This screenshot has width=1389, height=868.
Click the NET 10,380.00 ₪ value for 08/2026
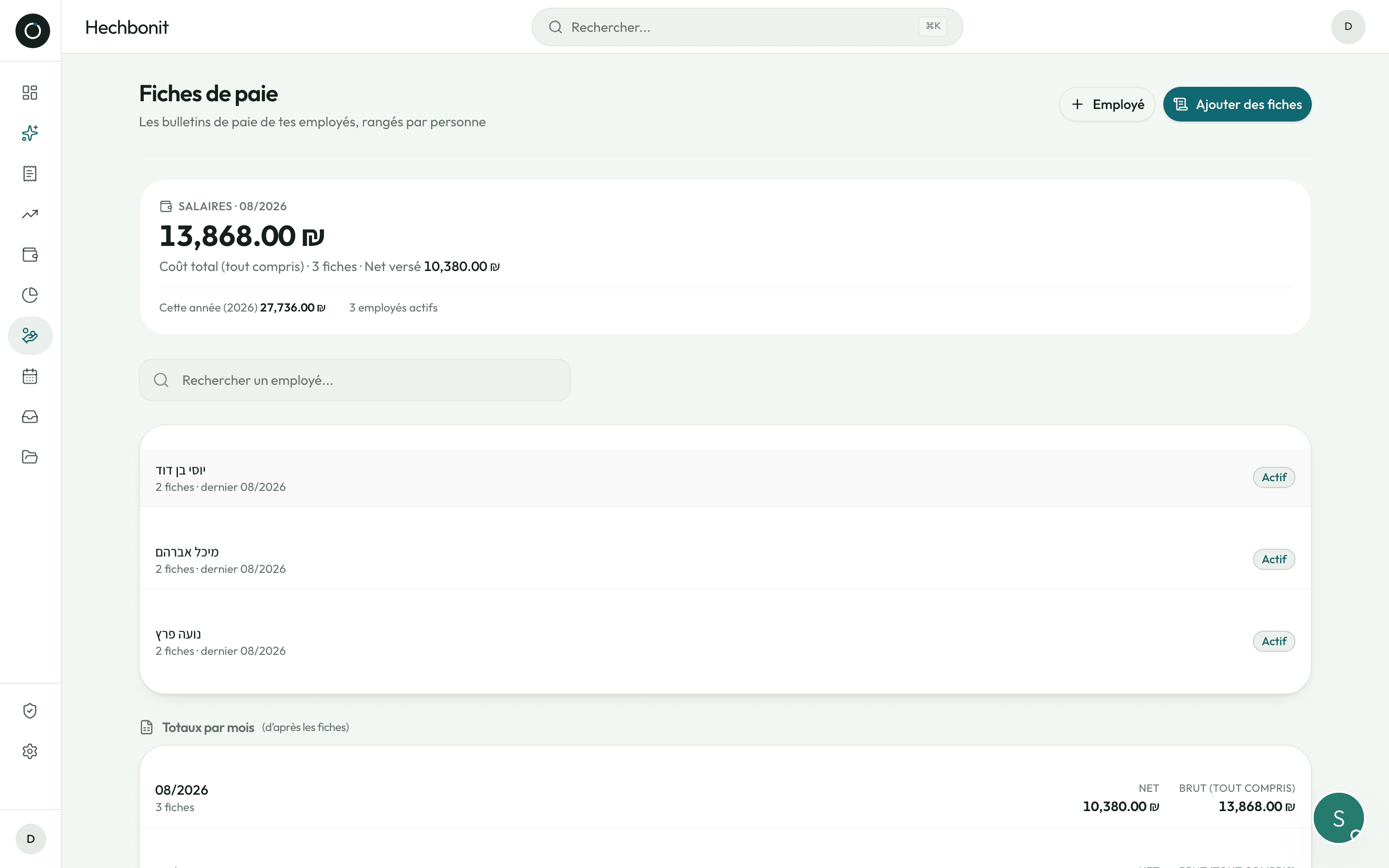[x=1120, y=807]
